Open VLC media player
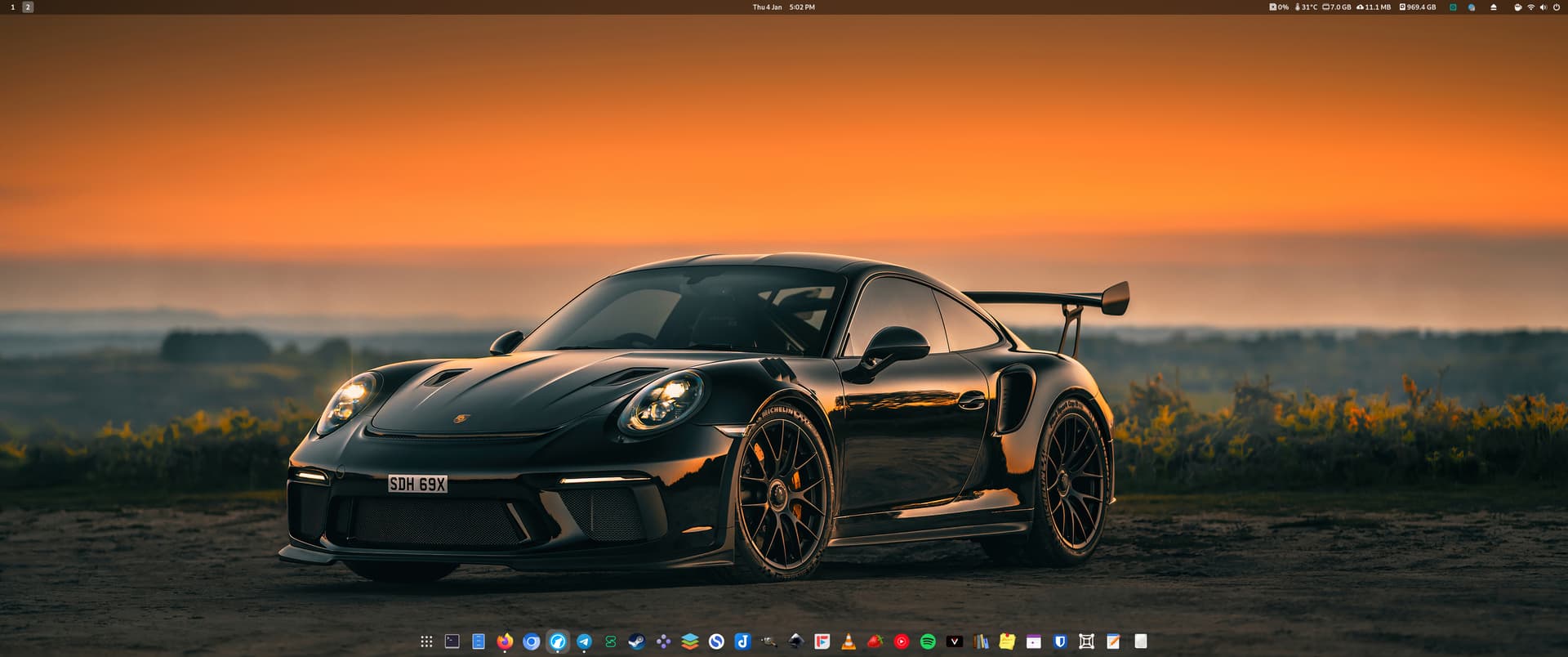The image size is (1568, 657). (849, 641)
